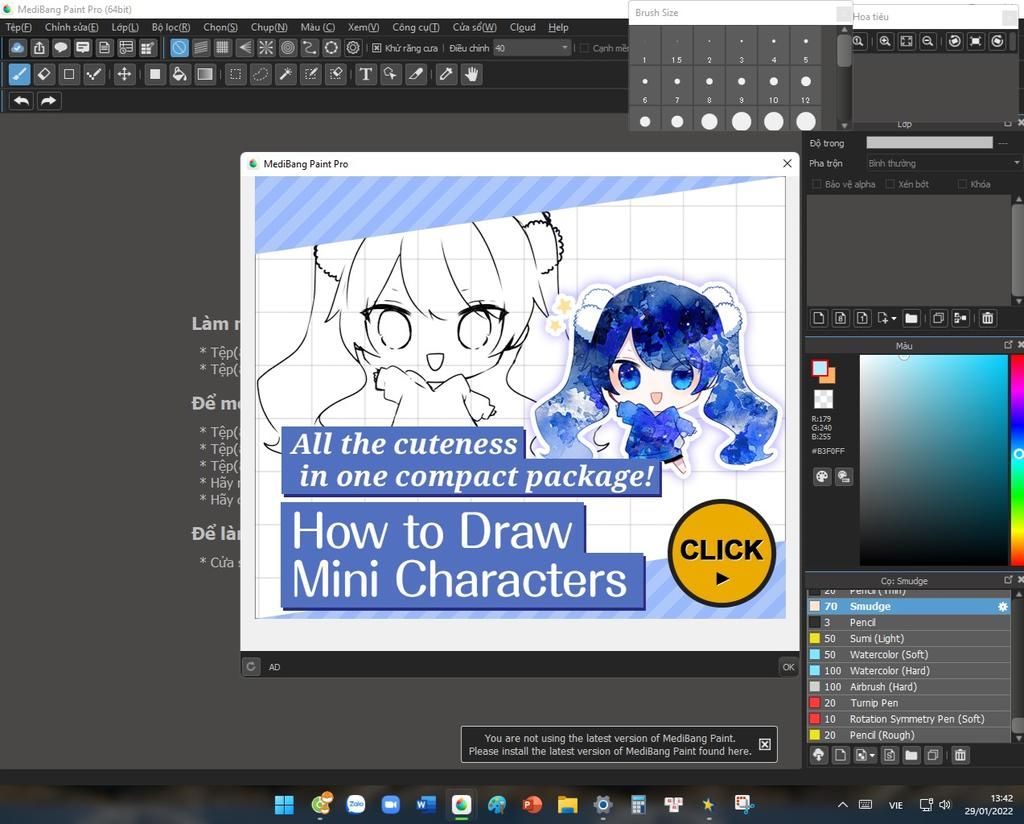Click the Redo arrow button
This screenshot has width=1024, height=824.
[x=48, y=101]
